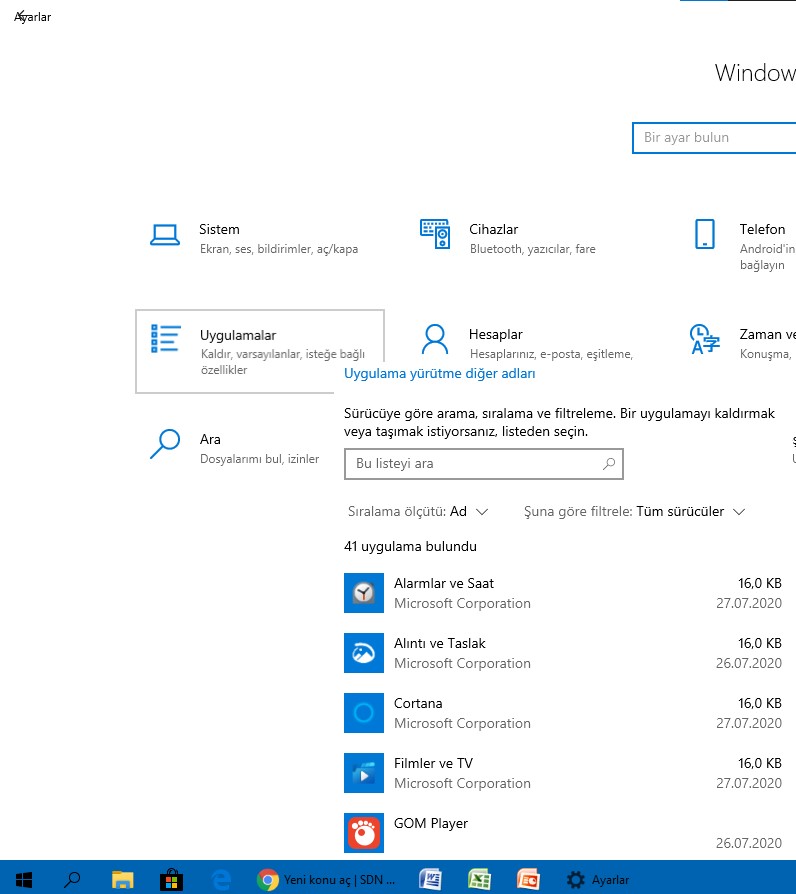This screenshot has height=894, width=796.
Task: Select the Alarmlar ve Saat app name
Action: pos(444,583)
